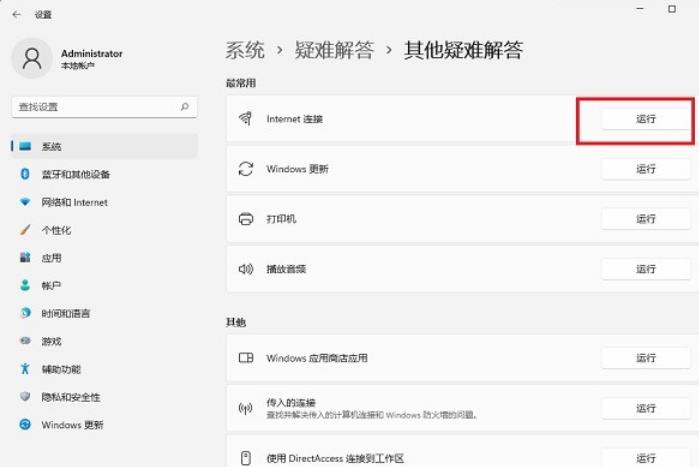The height and width of the screenshot is (467, 699).
Task: Click the sync arrows icon in Windows 更新 row
Action: point(246,169)
